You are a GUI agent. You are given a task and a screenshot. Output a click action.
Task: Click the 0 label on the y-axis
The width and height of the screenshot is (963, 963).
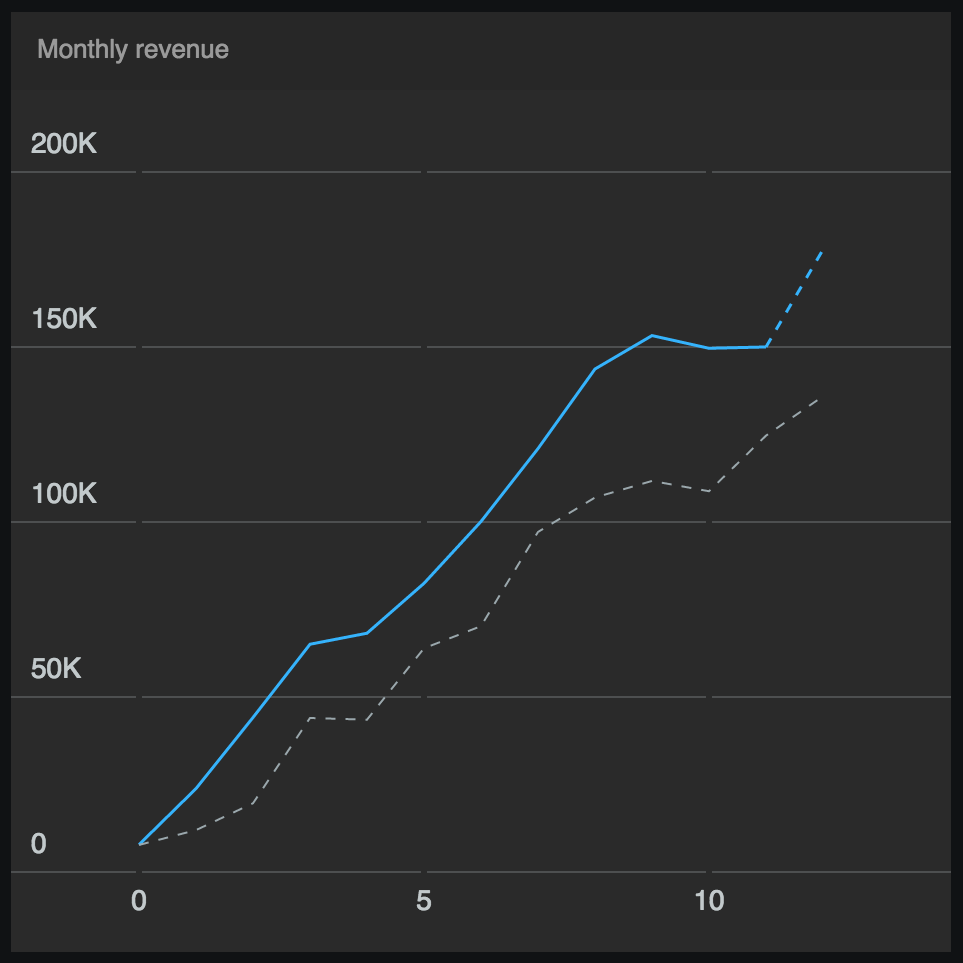click(x=39, y=844)
